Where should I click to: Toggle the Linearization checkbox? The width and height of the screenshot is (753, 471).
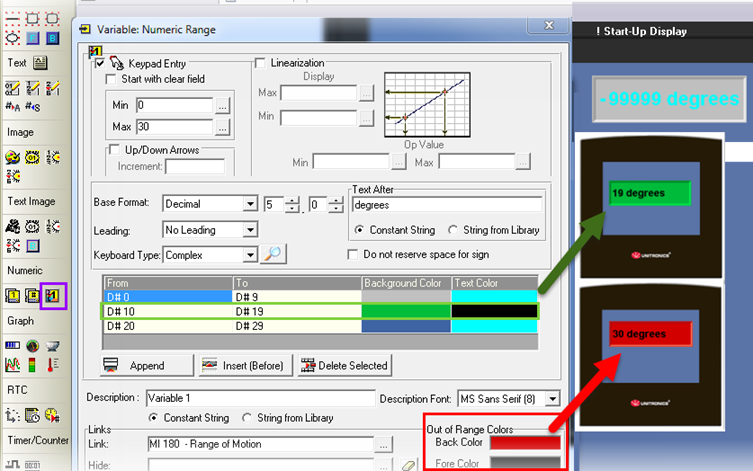[261, 63]
